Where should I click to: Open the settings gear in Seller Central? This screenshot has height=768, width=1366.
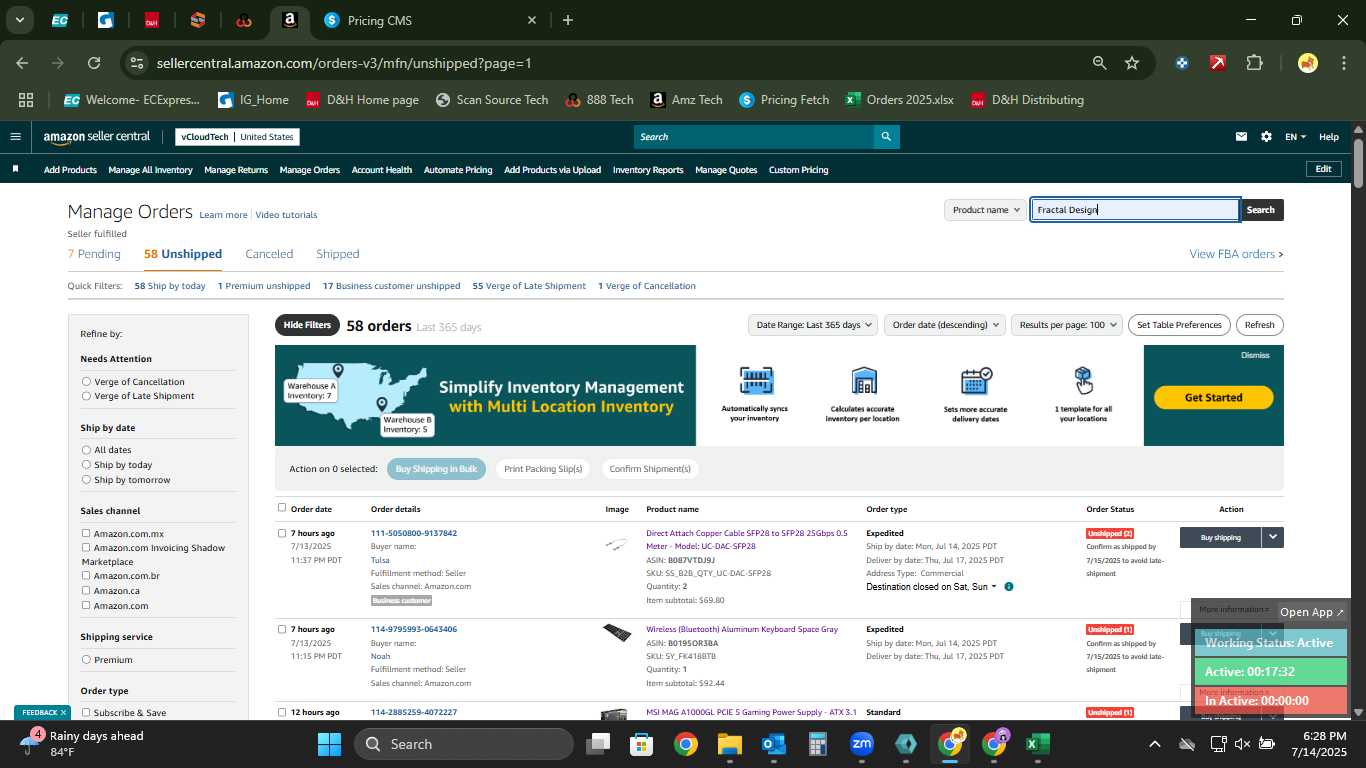click(x=1266, y=137)
